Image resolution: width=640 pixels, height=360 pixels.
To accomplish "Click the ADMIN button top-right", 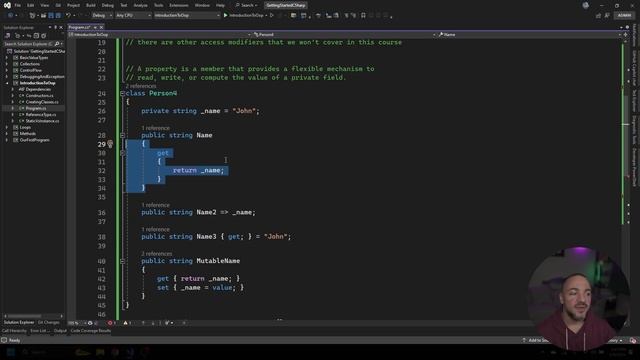I will 624,15.
